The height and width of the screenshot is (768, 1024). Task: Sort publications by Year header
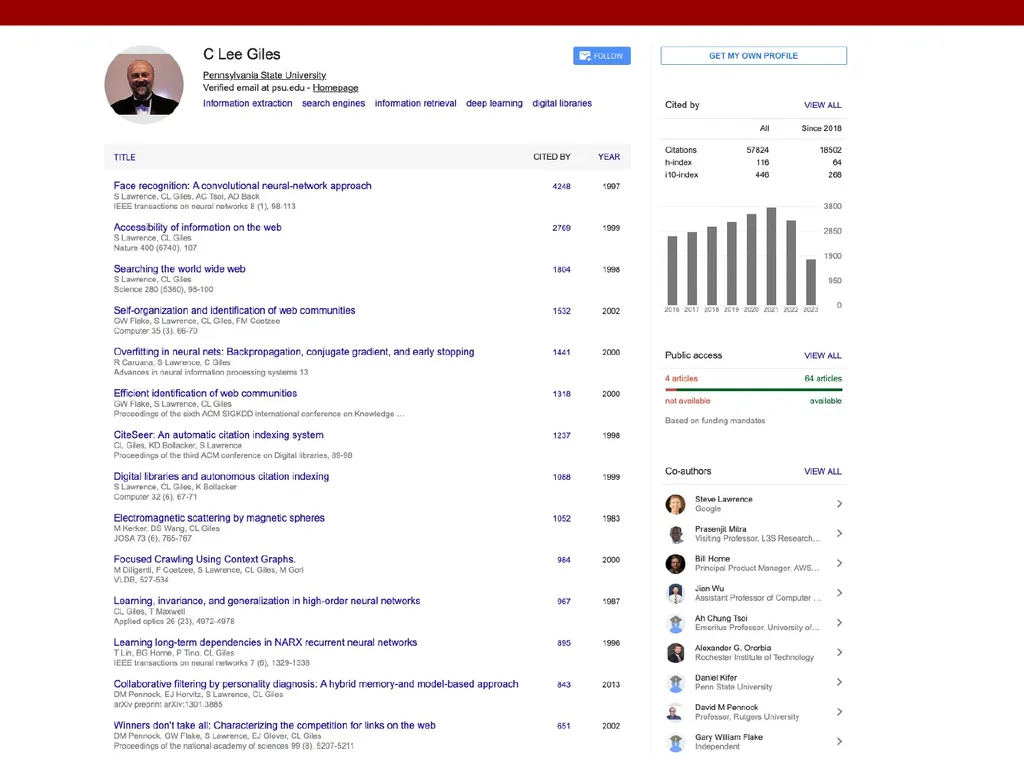(x=609, y=157)
